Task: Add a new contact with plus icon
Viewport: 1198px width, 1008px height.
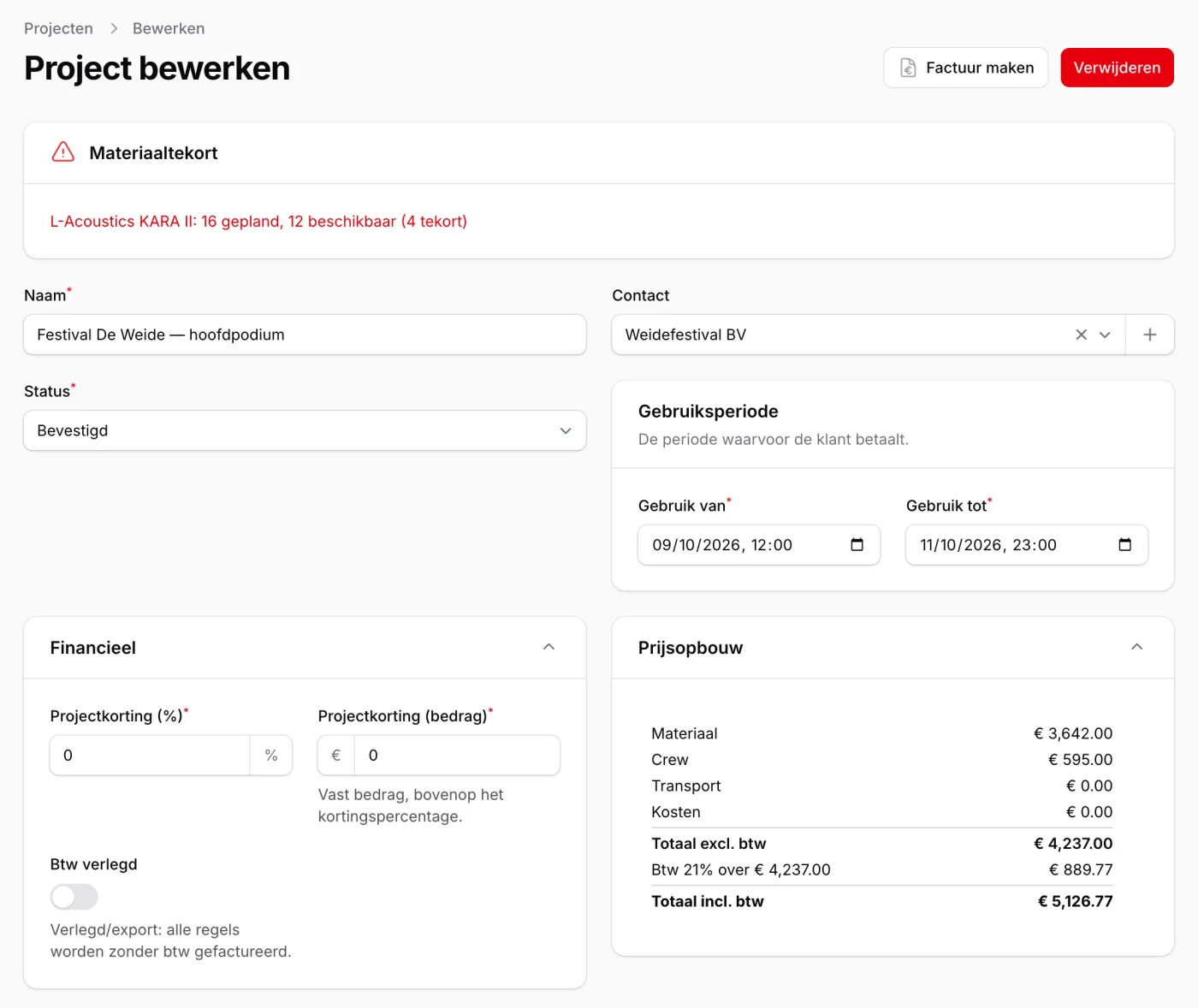Action: point(1150,335)
